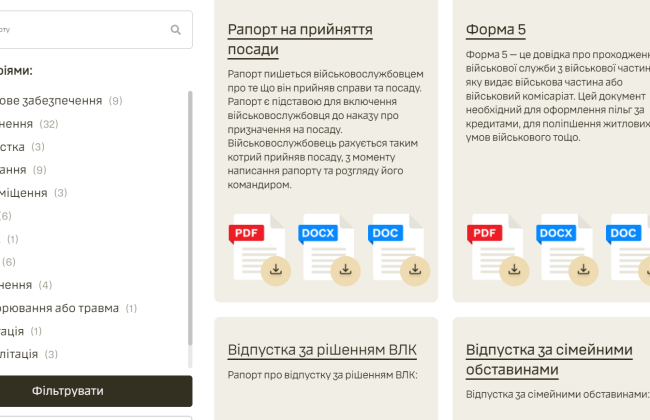
Task: Open the Рапорт на прийняття посади title link
Action: (300, 39)
